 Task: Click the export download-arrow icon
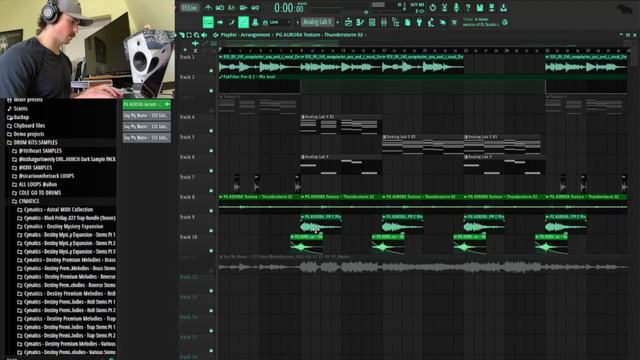504,8
